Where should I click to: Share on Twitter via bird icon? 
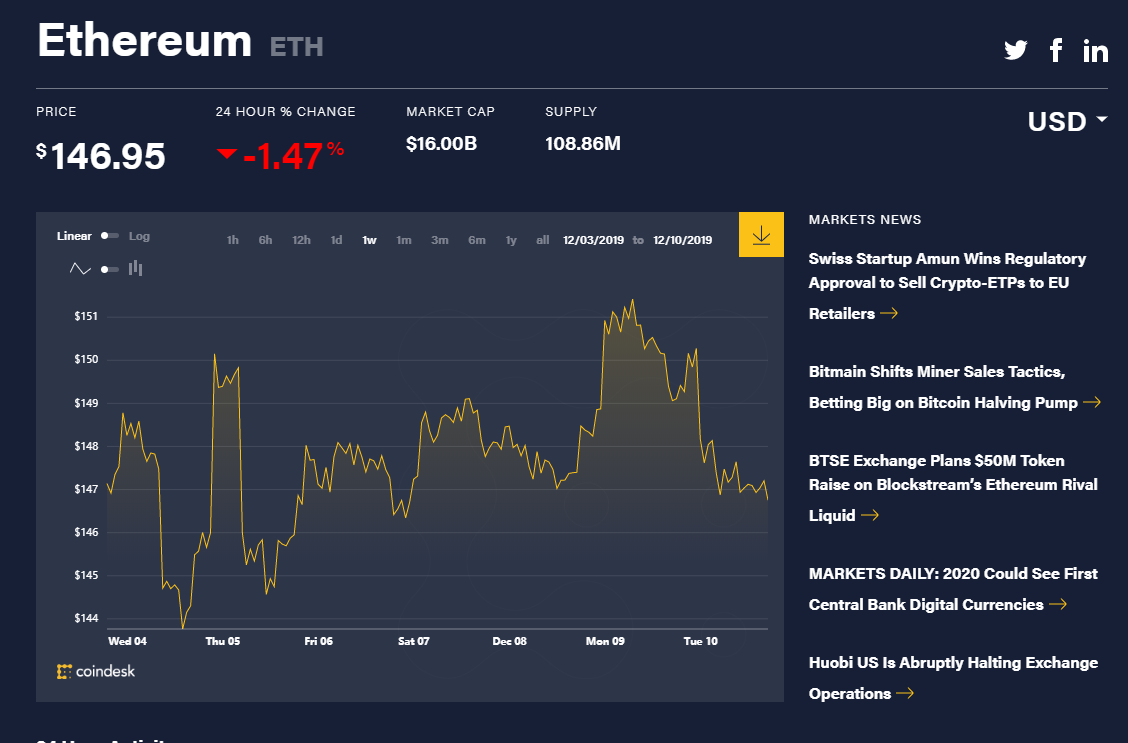tap(1016, 50)
